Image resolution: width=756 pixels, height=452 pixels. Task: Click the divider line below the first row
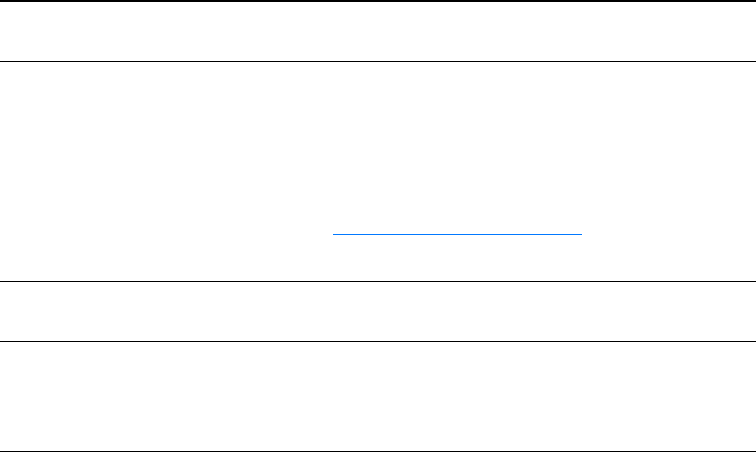[378, 62]
